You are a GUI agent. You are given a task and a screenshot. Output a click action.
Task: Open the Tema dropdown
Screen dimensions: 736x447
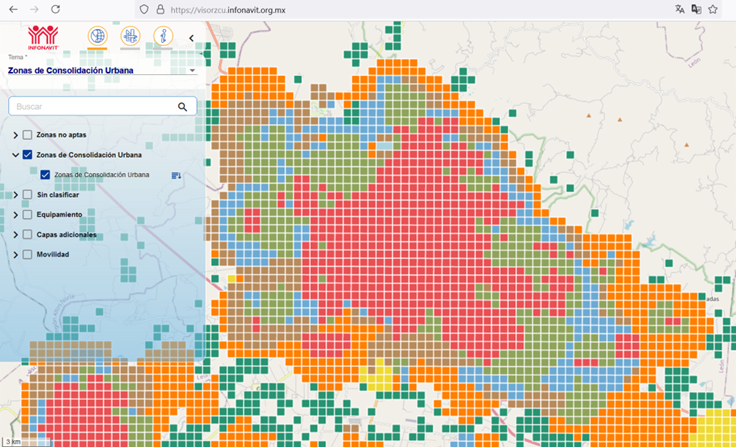click(102, 70)
